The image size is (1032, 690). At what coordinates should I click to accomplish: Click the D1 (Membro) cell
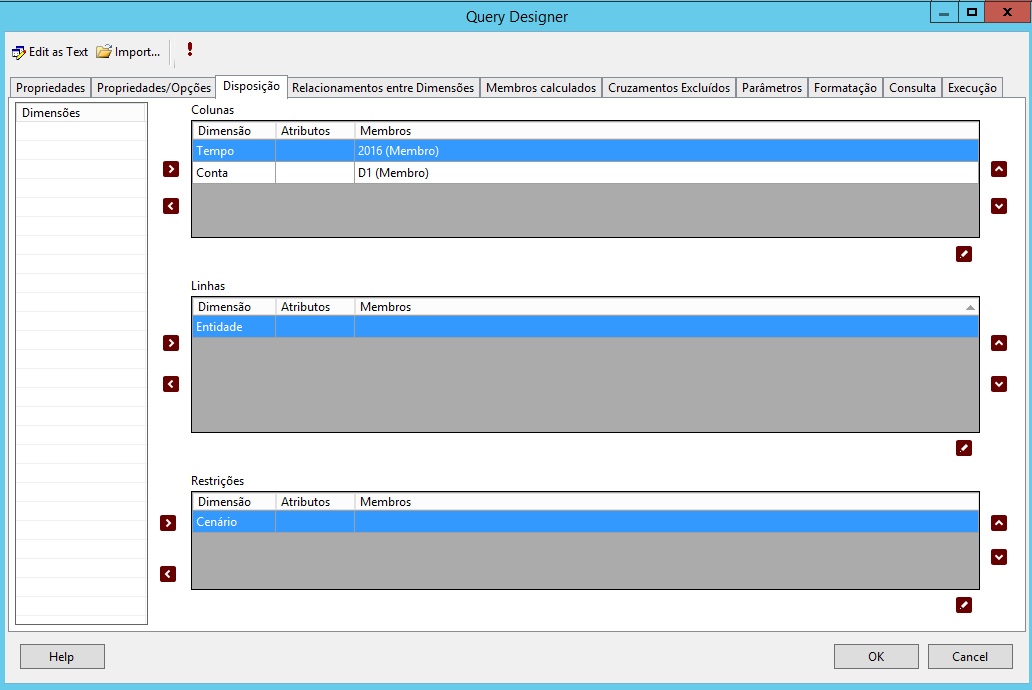click(666, 172)
